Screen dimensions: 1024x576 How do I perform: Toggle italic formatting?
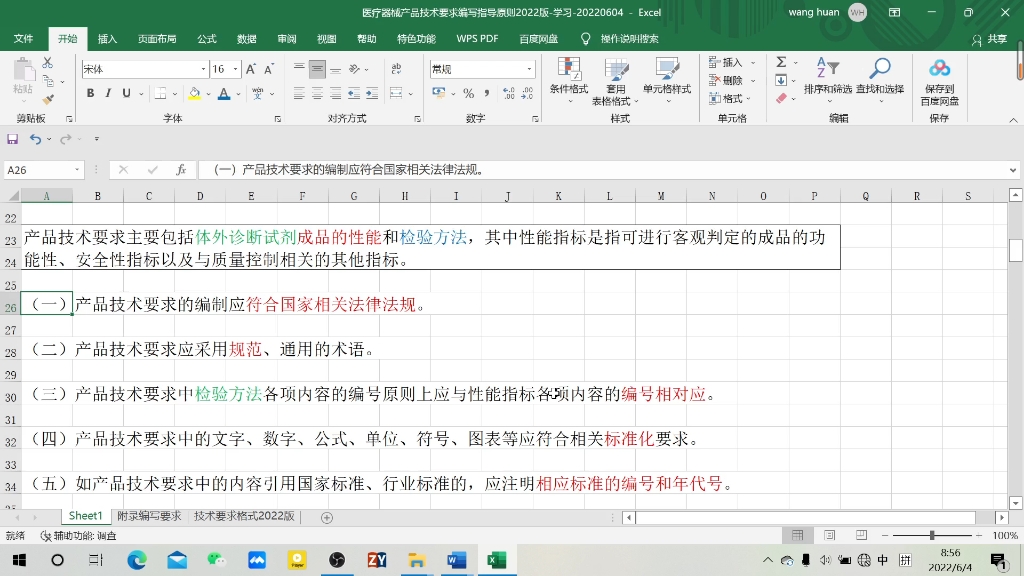click(107, 92)
